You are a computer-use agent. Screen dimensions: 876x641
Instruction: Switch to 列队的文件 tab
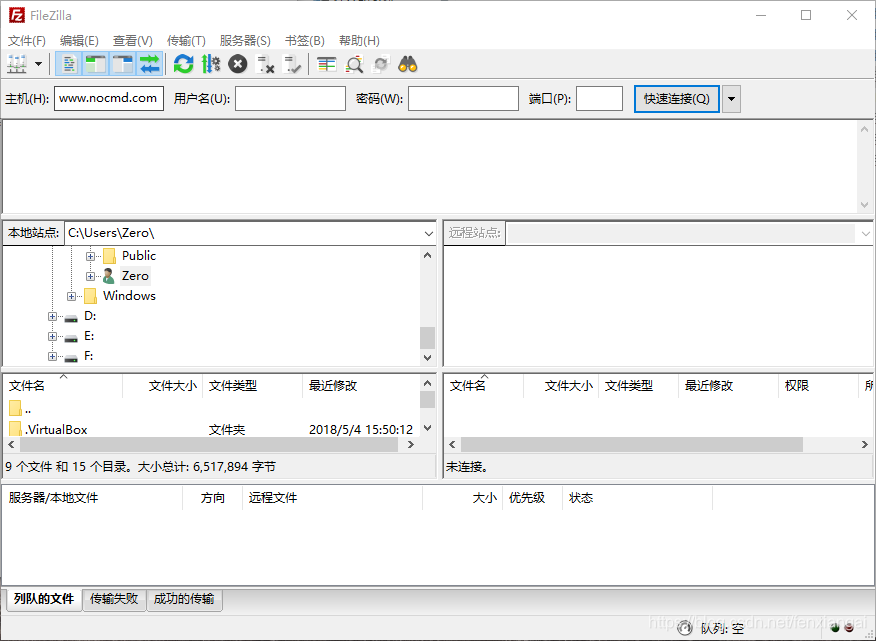point(44,599)
